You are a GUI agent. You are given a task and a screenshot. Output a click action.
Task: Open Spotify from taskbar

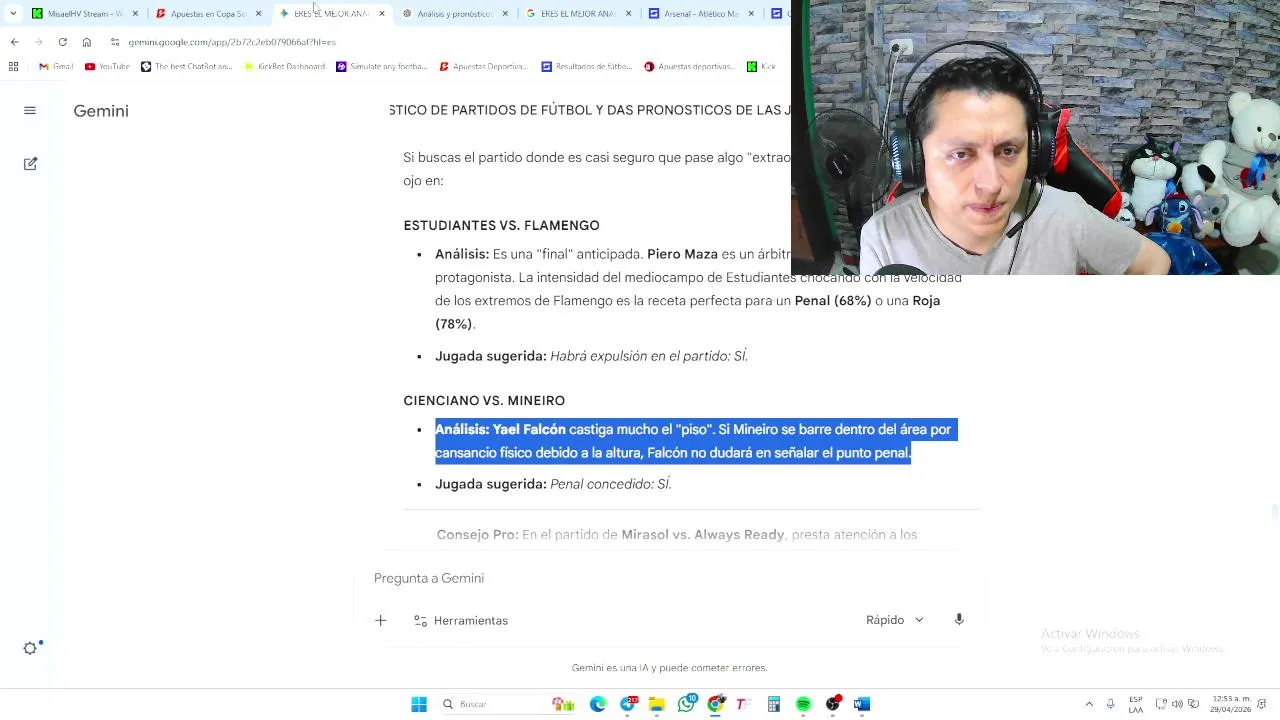pyautogui.click(x=803, y=704)
